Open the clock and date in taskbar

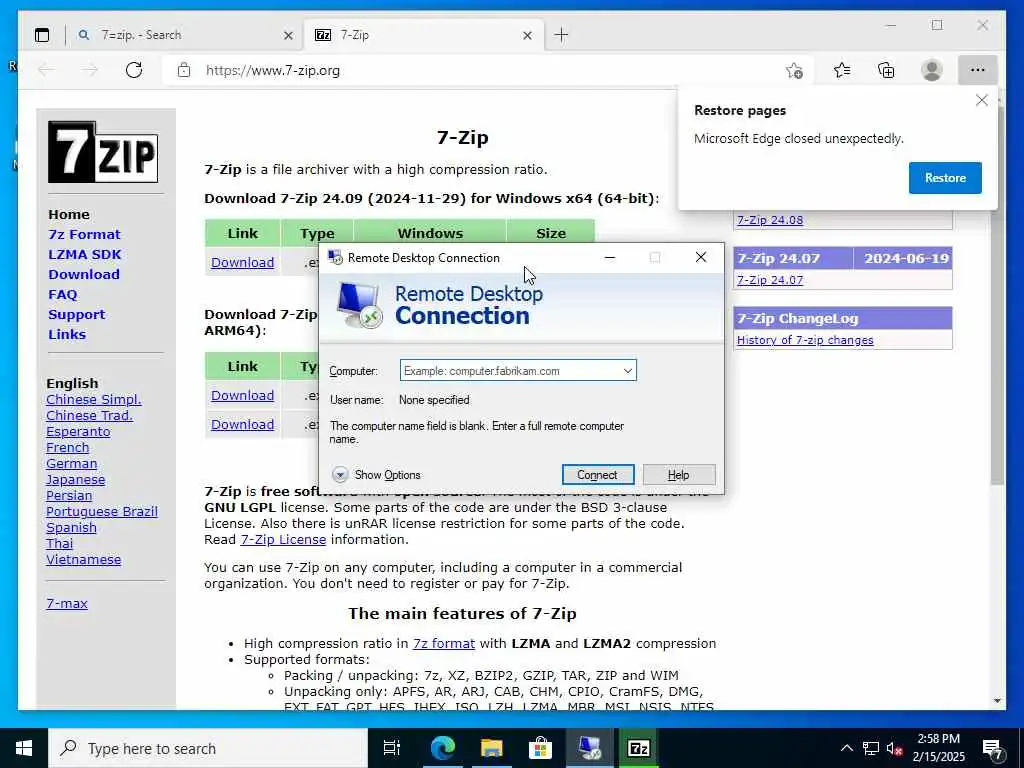[x=938, y=748]
